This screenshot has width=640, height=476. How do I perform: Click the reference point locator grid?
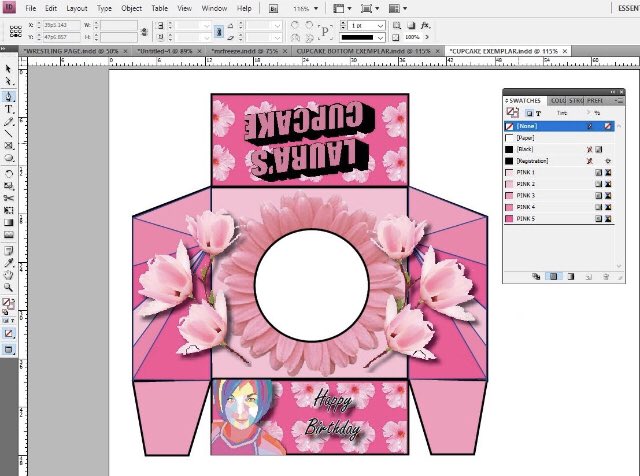(16, 31)
